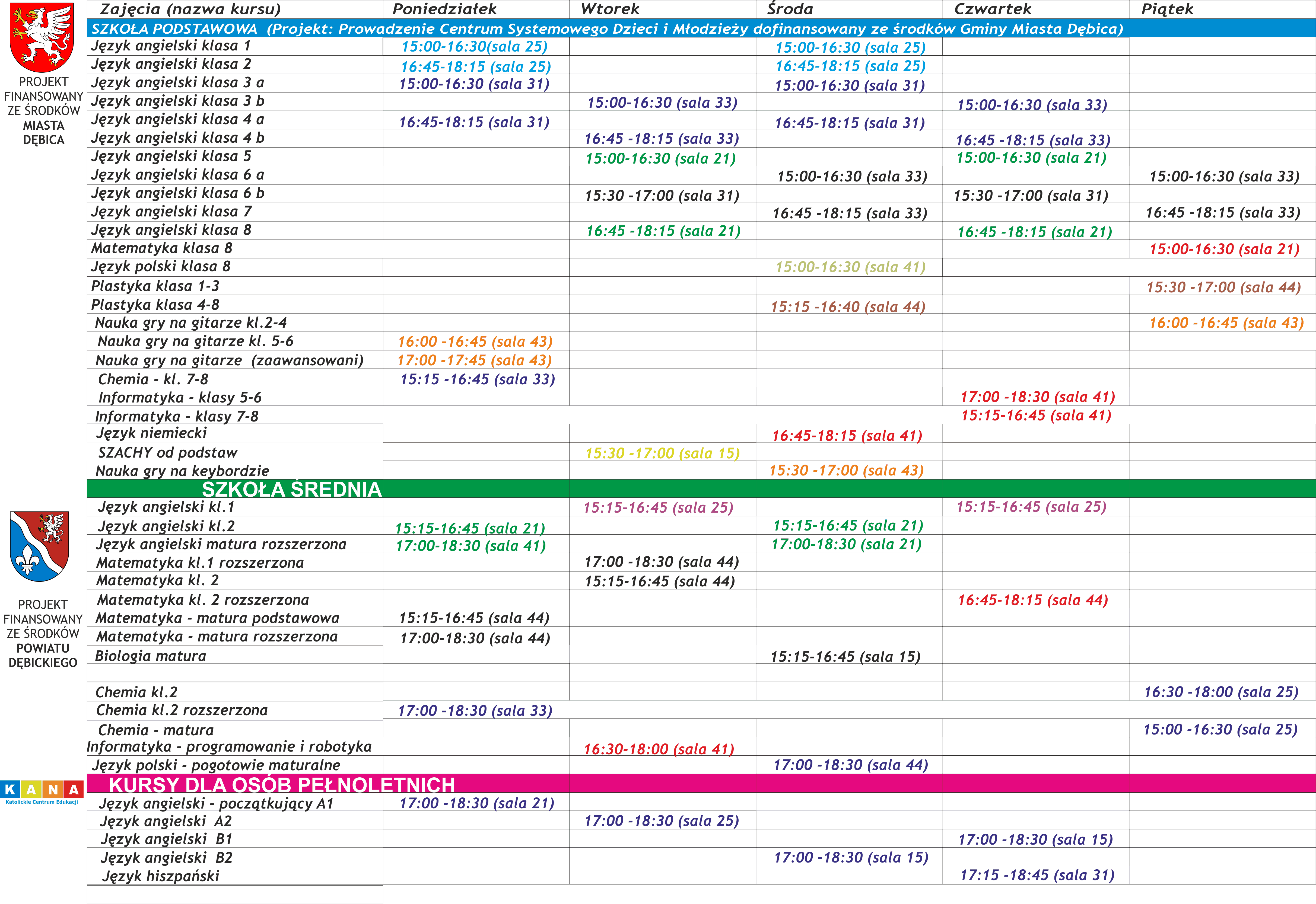Click 'PROJEKT FINANSOWANY ZE ŚRODKÓW MIASTA DĘBICA' text

tap(44, 111)
